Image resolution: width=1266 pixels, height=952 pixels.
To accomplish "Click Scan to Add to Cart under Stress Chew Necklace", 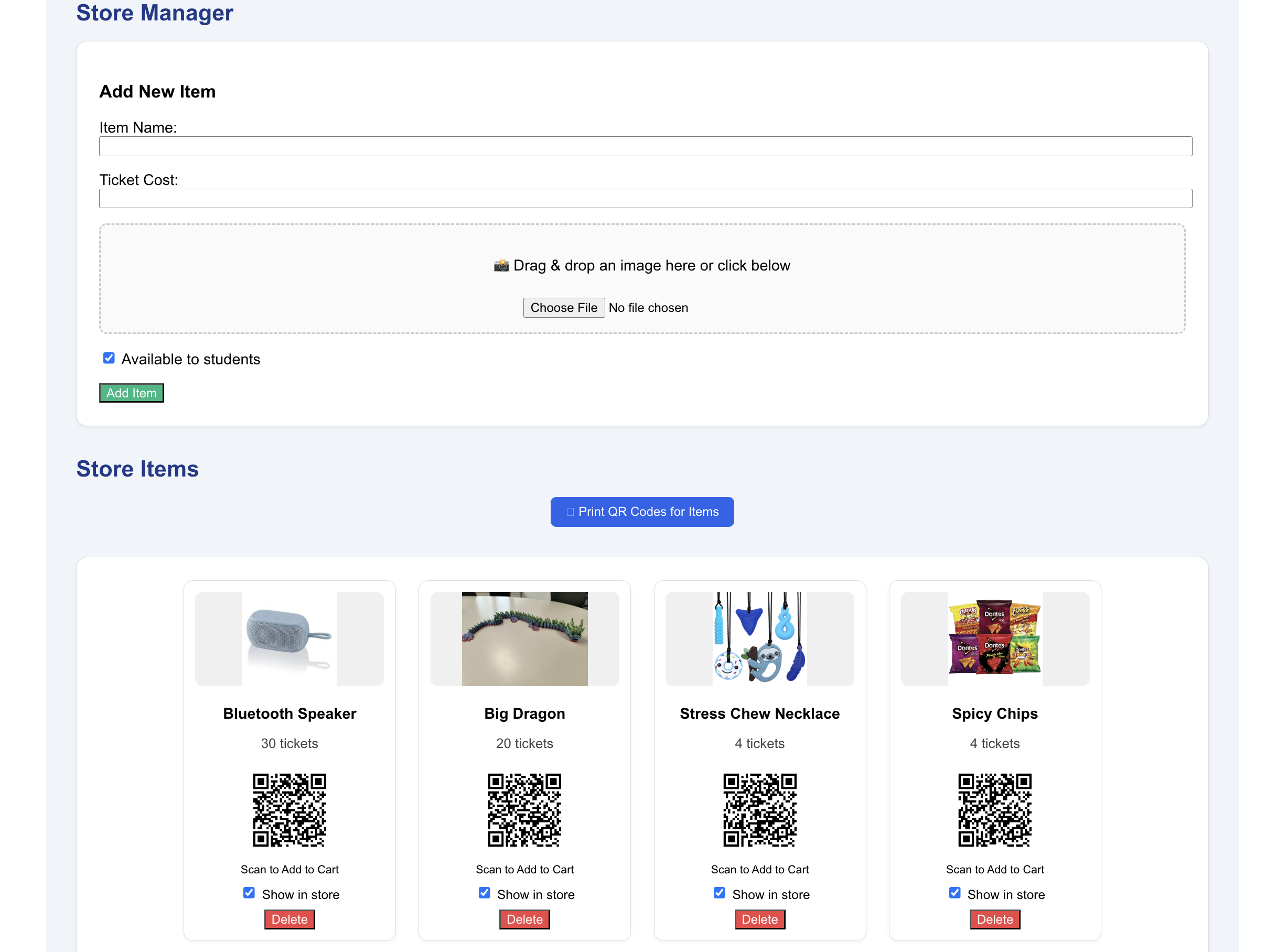I will tap(759, 869).
